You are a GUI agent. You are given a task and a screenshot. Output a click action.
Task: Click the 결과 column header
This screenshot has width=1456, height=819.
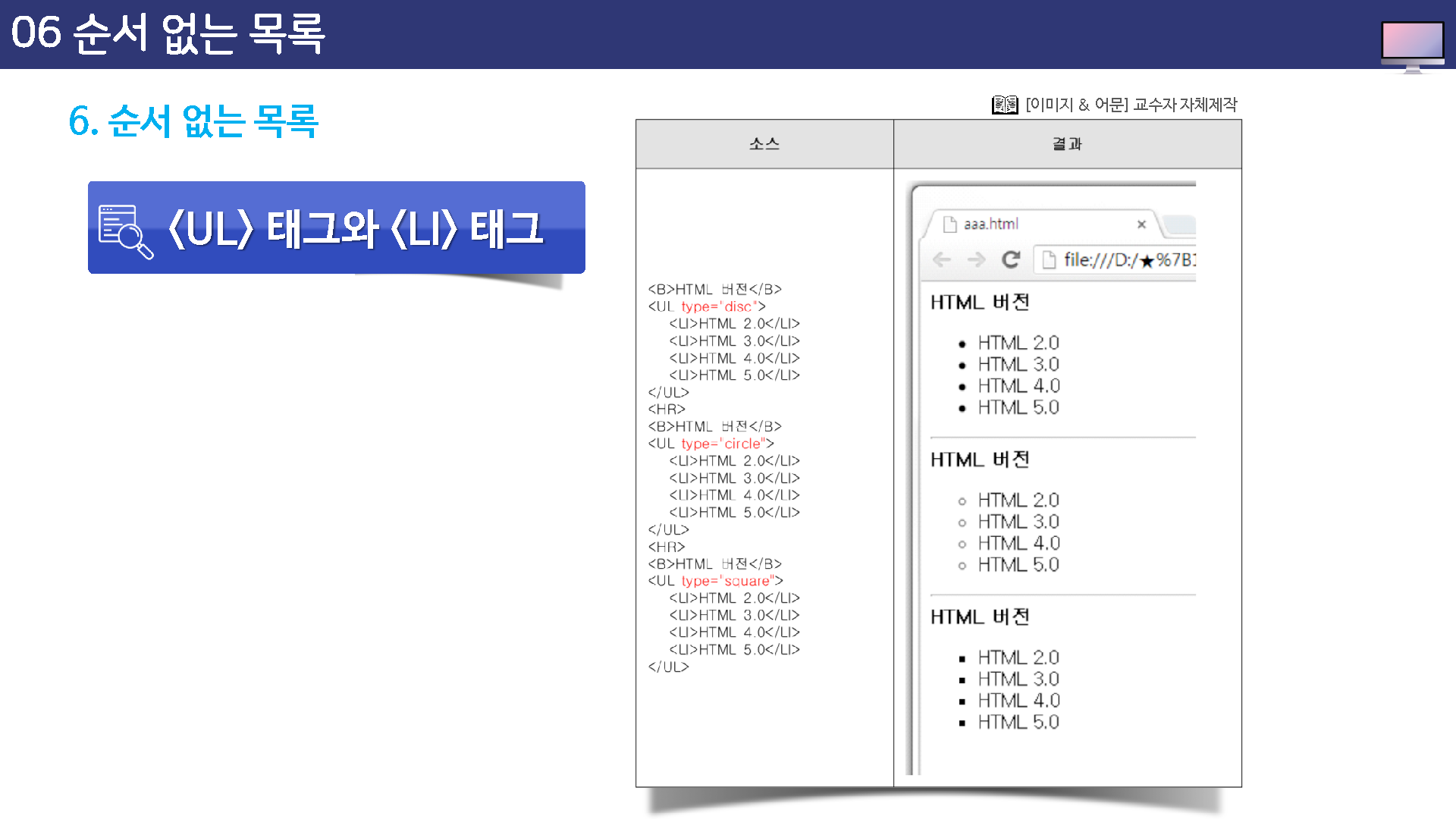[1068, 144]
